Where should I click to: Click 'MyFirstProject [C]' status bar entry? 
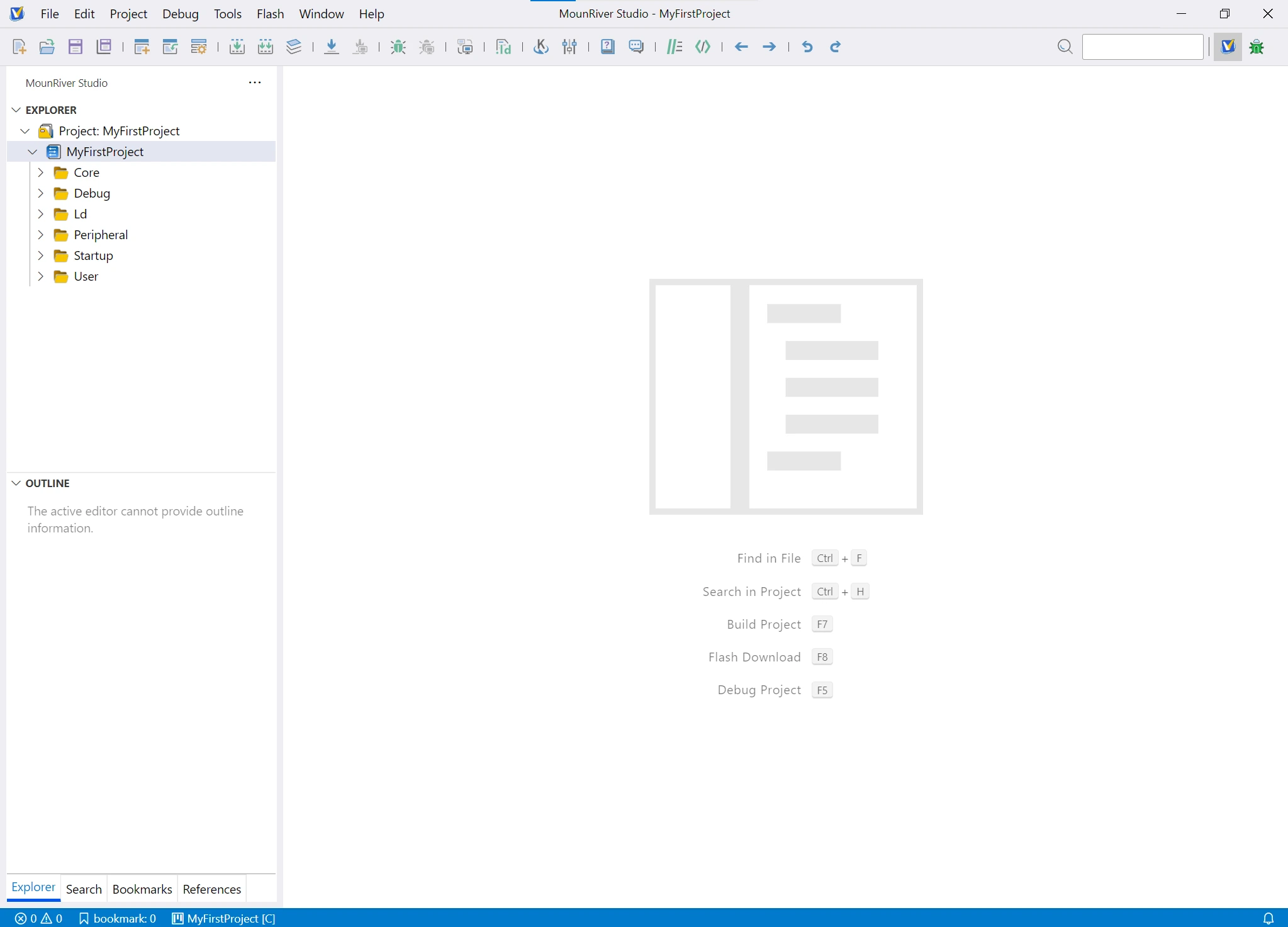[x=224, y=919]
